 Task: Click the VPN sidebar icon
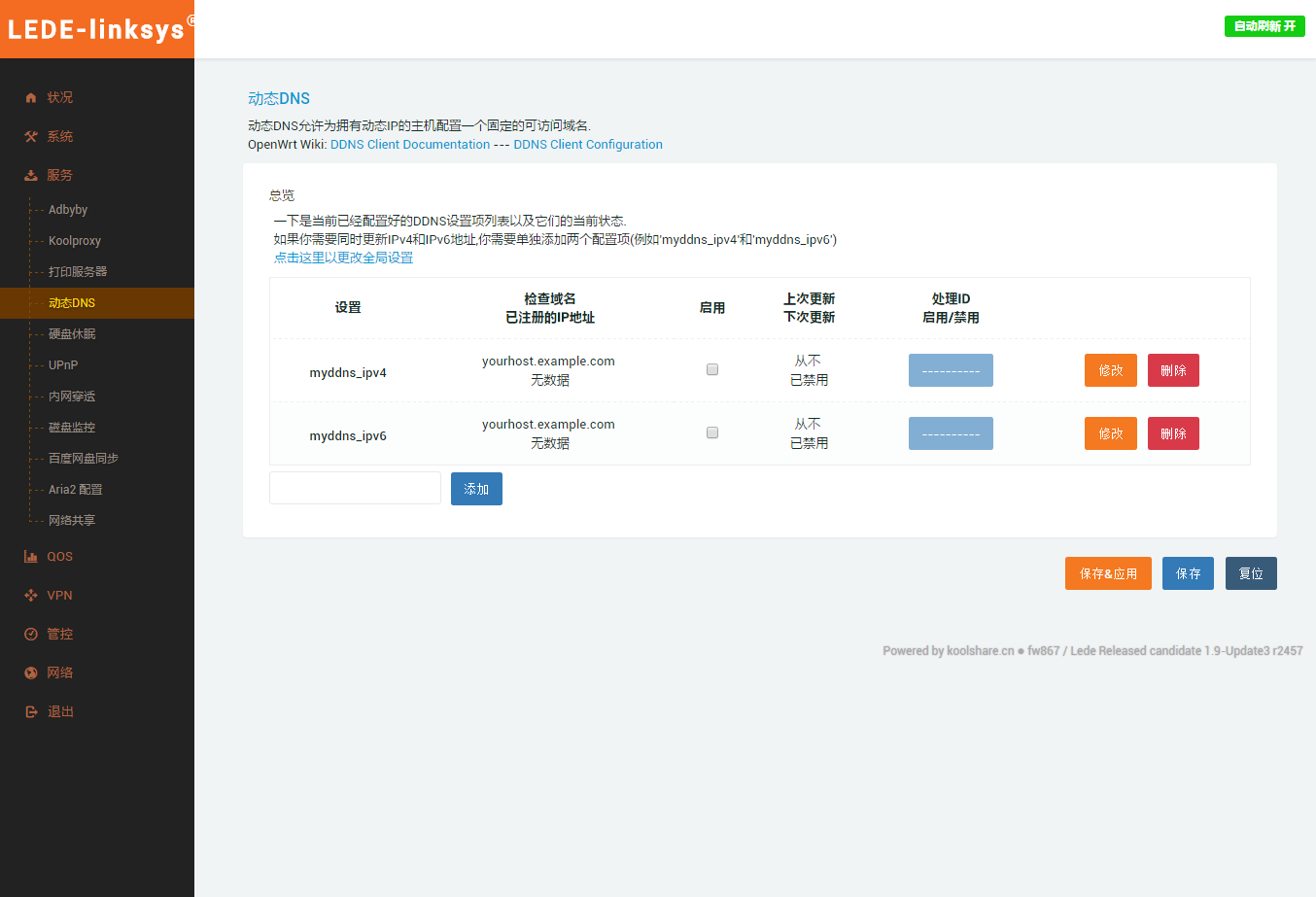(x=31, y=596)
